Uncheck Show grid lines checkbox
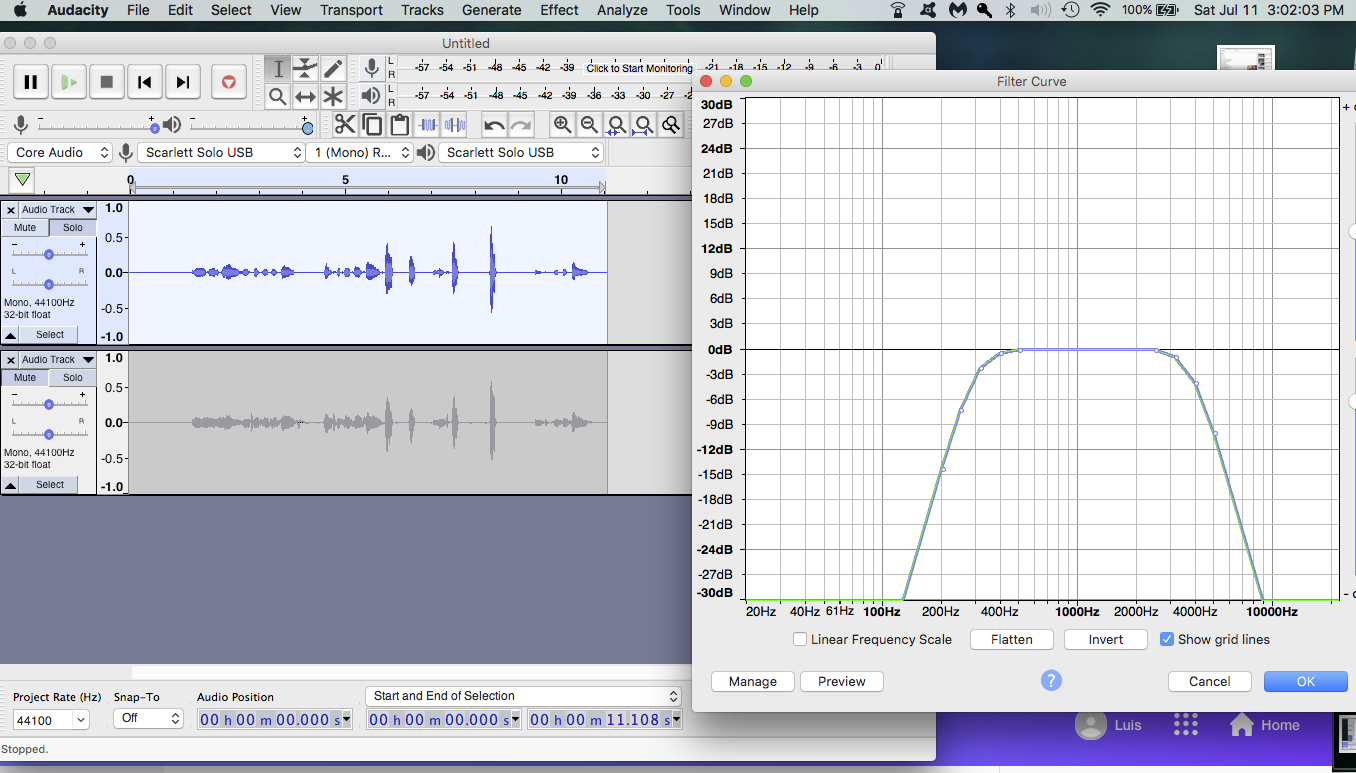Image resolution: width=1356 pixels, height=773 pixels. 1166,639
